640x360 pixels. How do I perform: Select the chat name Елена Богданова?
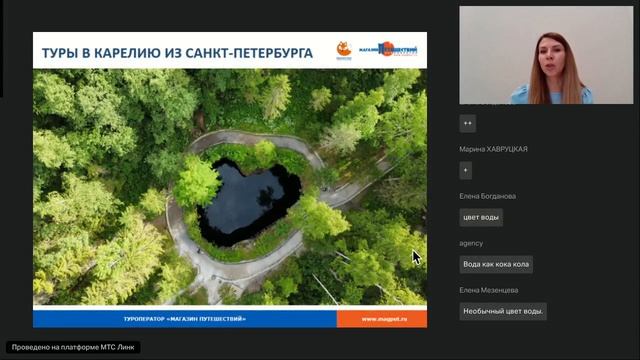(487, 196)
